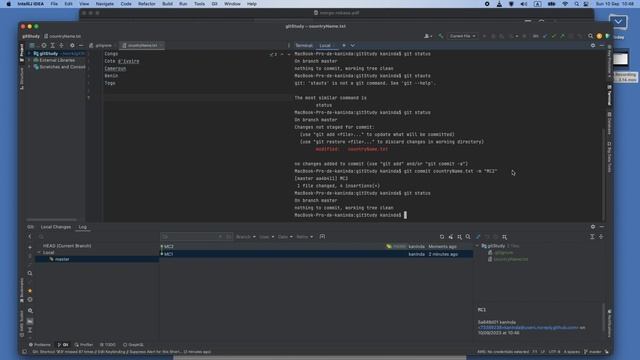
Task: Click Refresh icon in Git log toolbar
Action: [442, 237]
